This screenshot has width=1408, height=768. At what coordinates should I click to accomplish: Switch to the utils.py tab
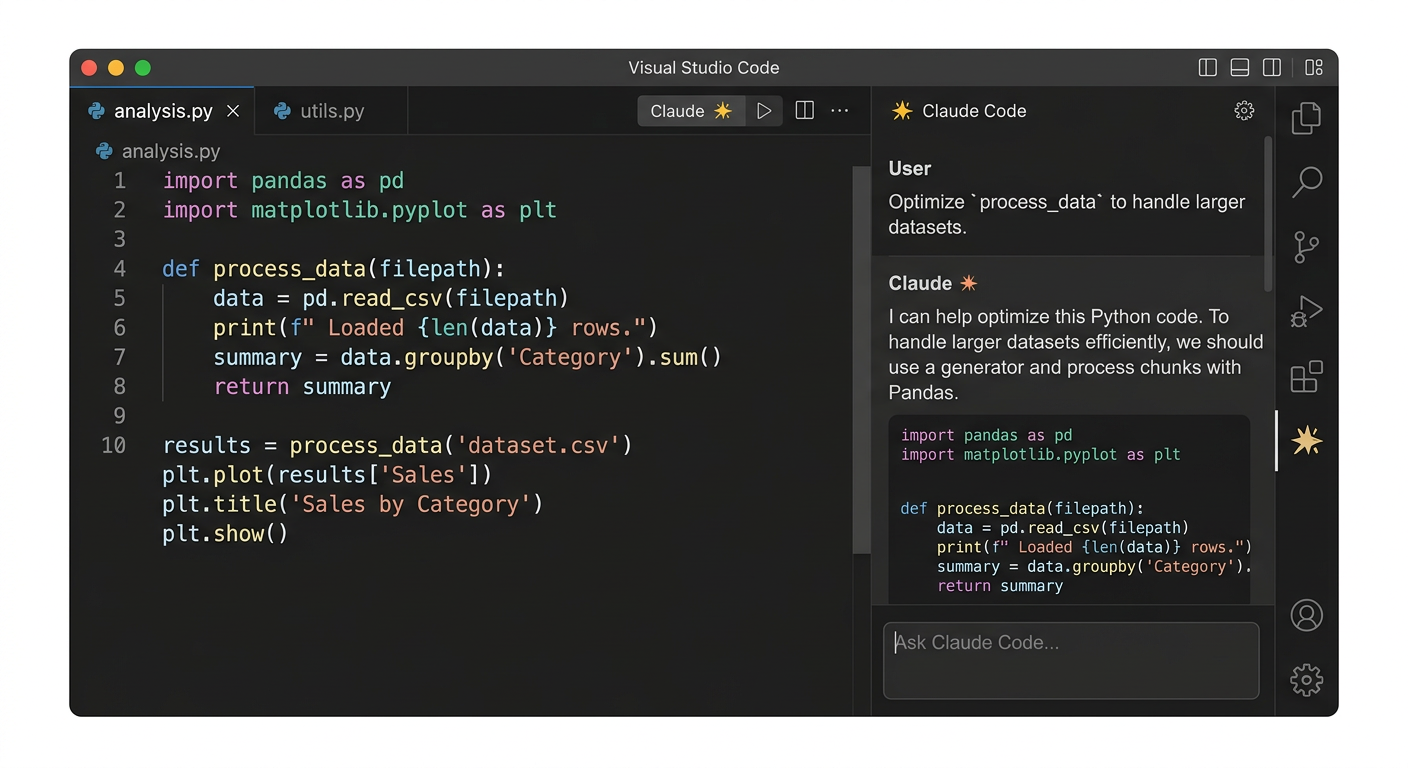(x=330, y=111)
